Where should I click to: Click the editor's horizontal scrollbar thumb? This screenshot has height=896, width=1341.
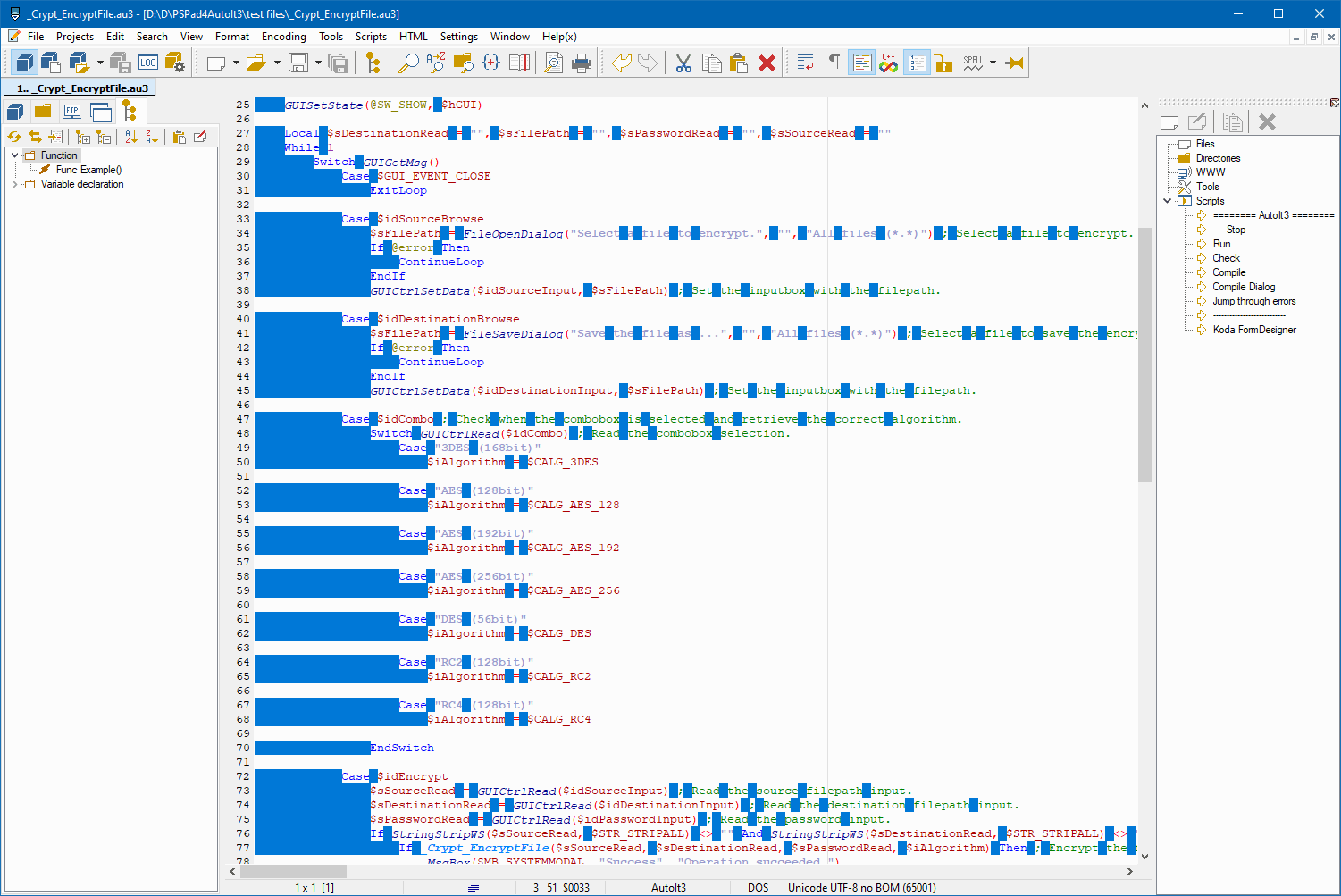(293, 871)
